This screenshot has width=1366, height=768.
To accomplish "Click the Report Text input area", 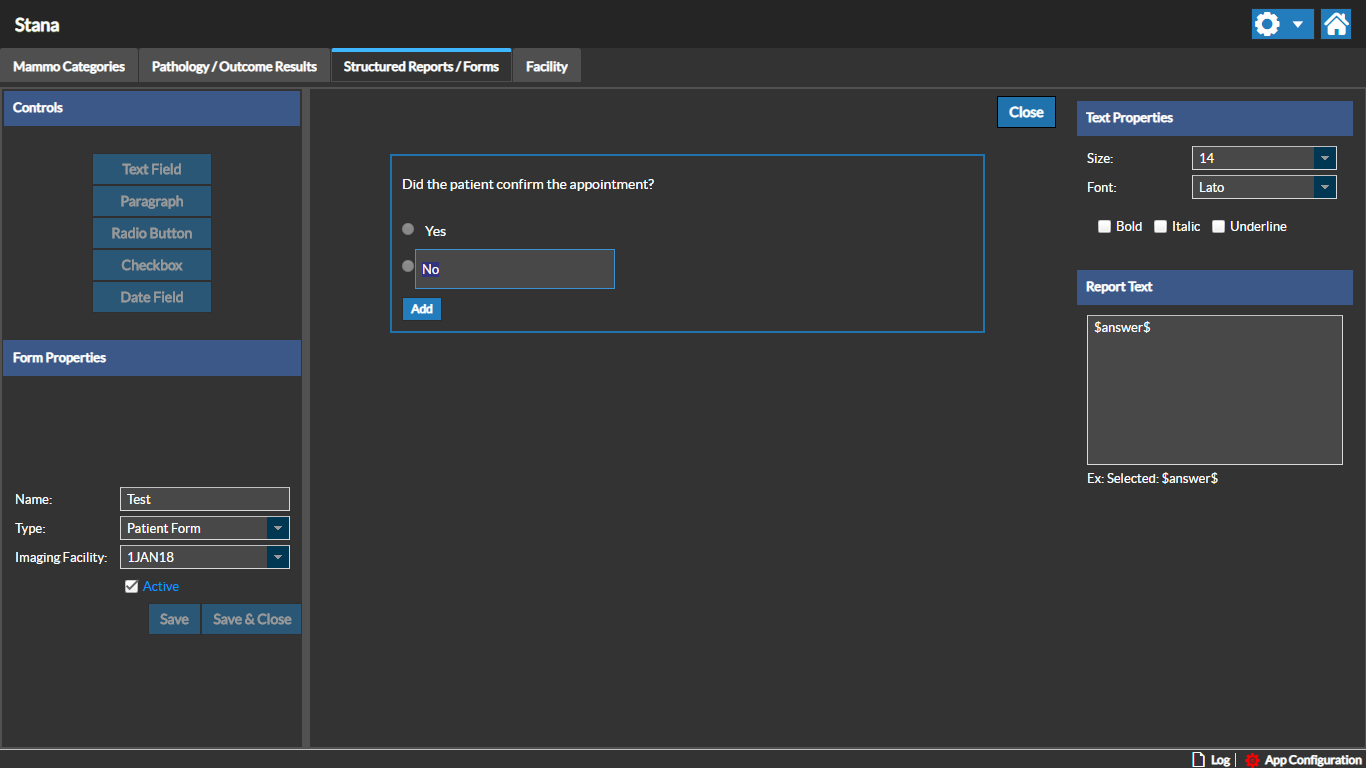I will tap(1214, 390).
